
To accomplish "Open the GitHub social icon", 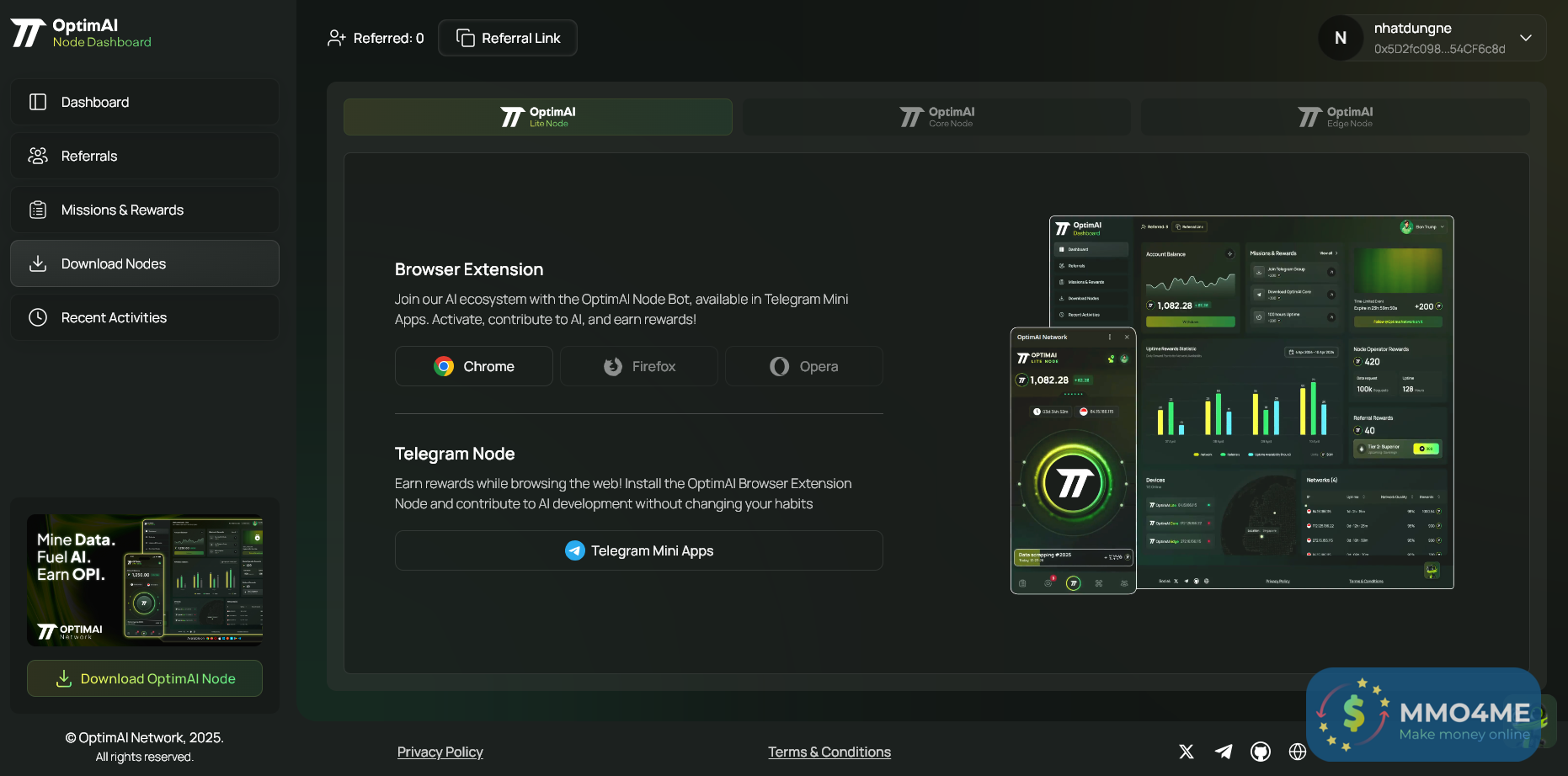I will point(1261,752).
